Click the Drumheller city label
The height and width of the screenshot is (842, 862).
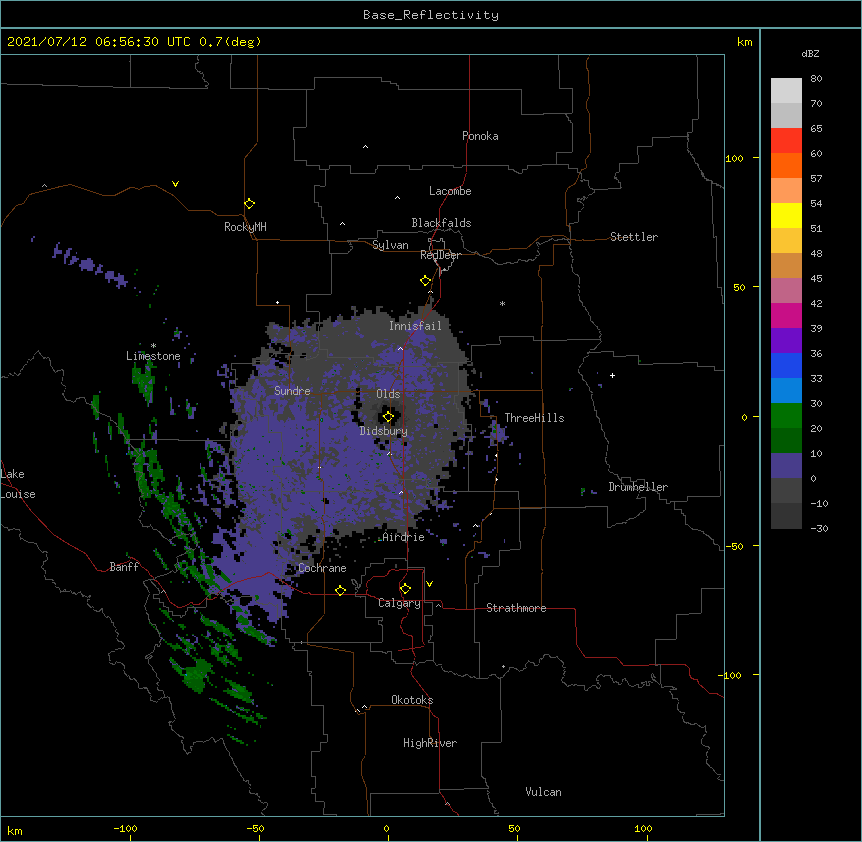638,487
